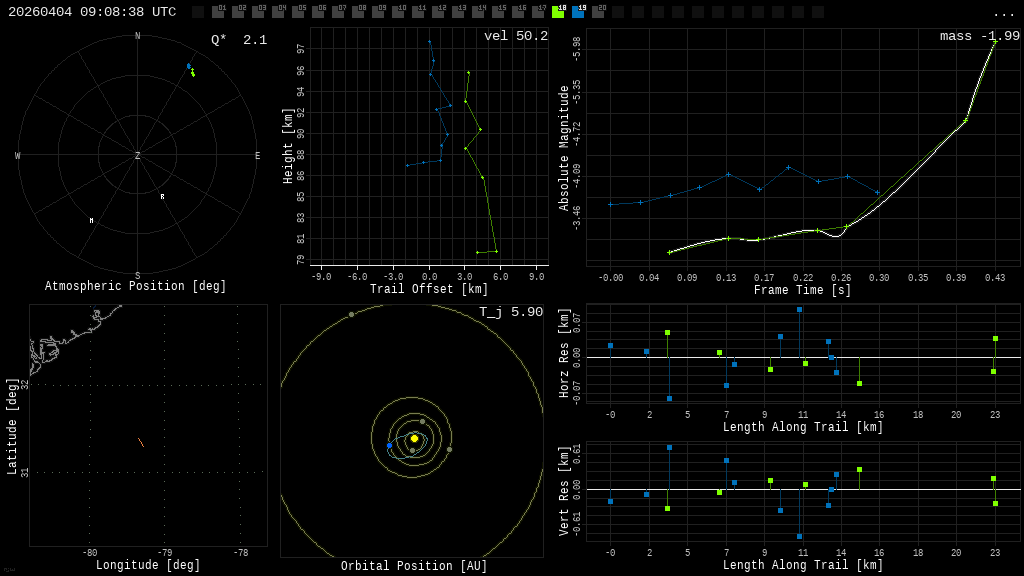Click the mass -1.99 readout

[979, 36]
